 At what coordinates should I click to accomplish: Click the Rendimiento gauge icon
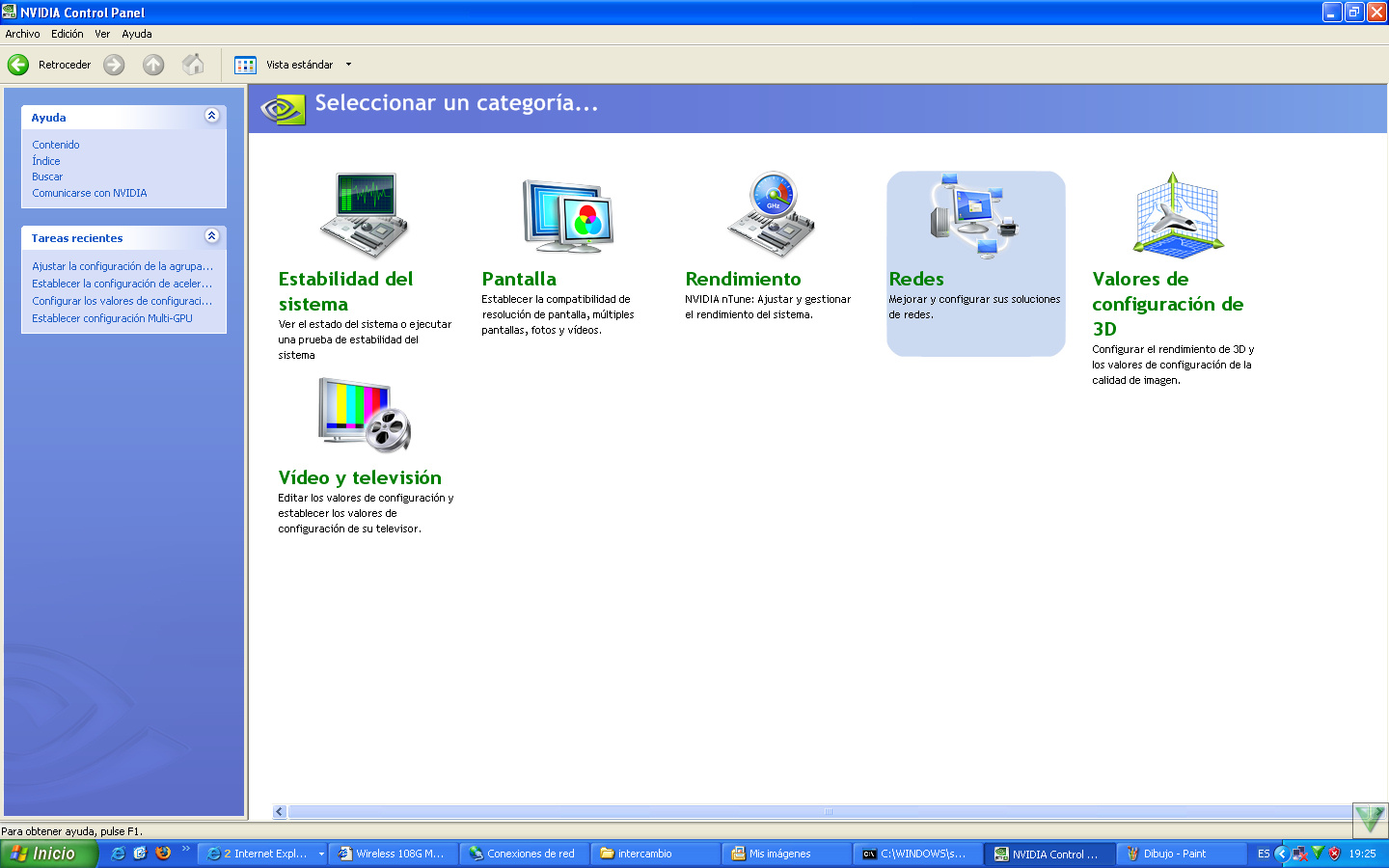pyautogui.click(x=771, y=215)
